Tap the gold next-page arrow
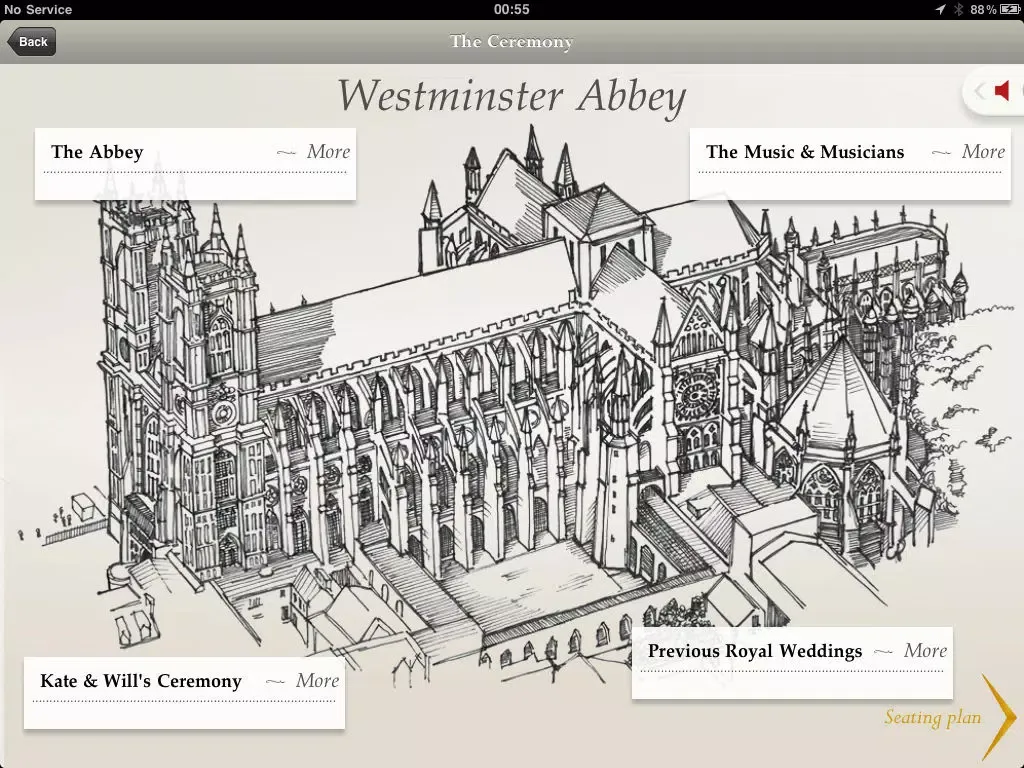The height and width of the screenshot is (768, 1024). coord(999,717)
